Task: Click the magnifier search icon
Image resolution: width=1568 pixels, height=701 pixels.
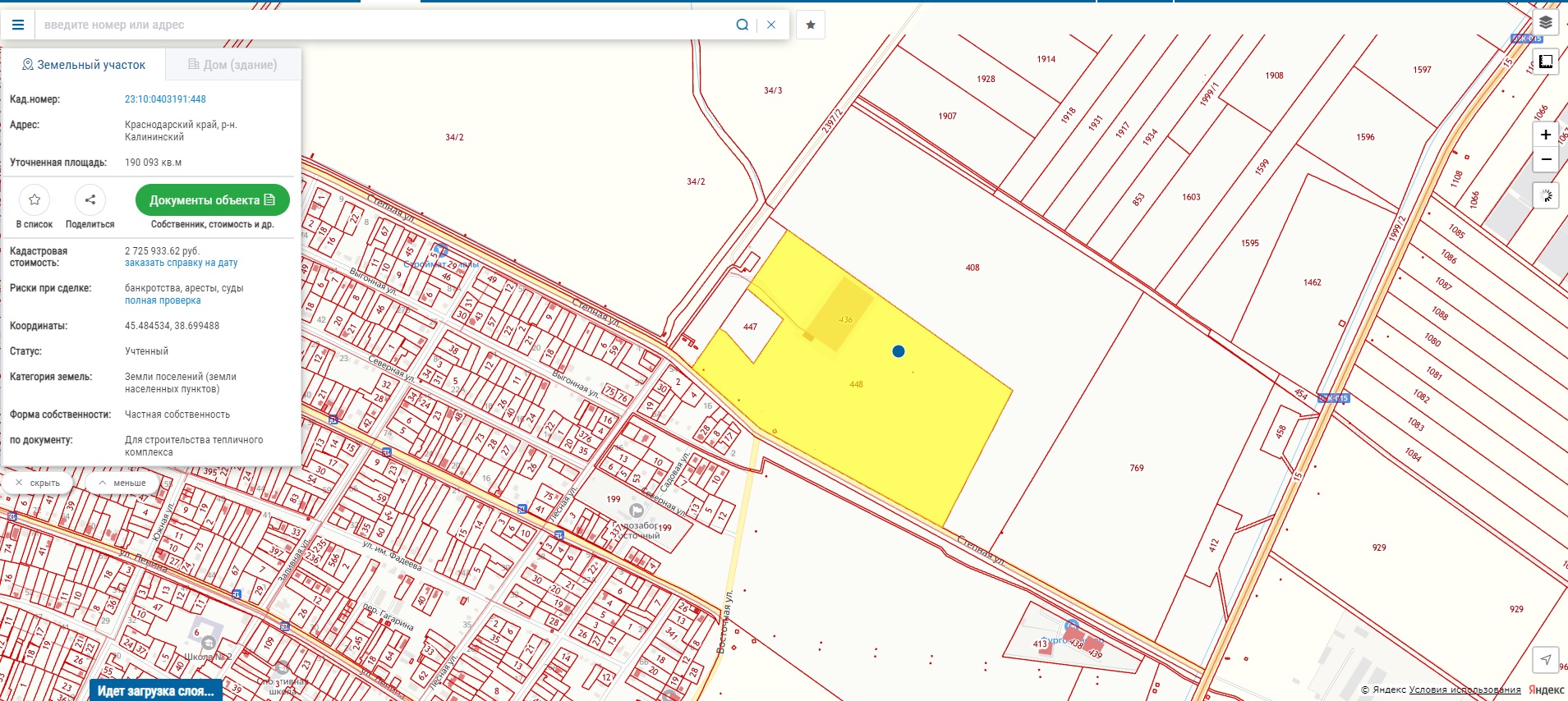Action: click(x=742, y=25)
